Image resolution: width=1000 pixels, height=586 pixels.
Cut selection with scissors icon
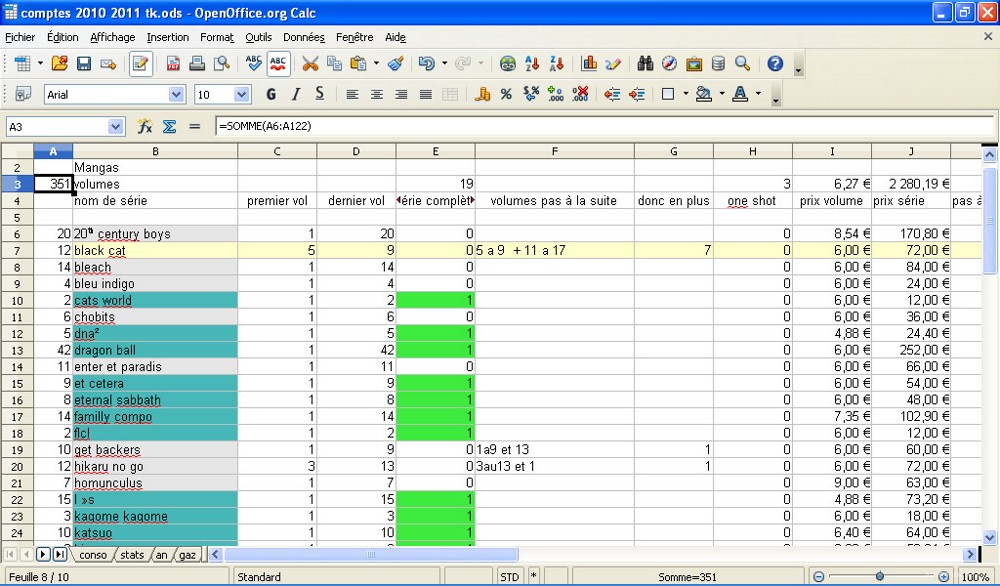click(x=310, y=64)
